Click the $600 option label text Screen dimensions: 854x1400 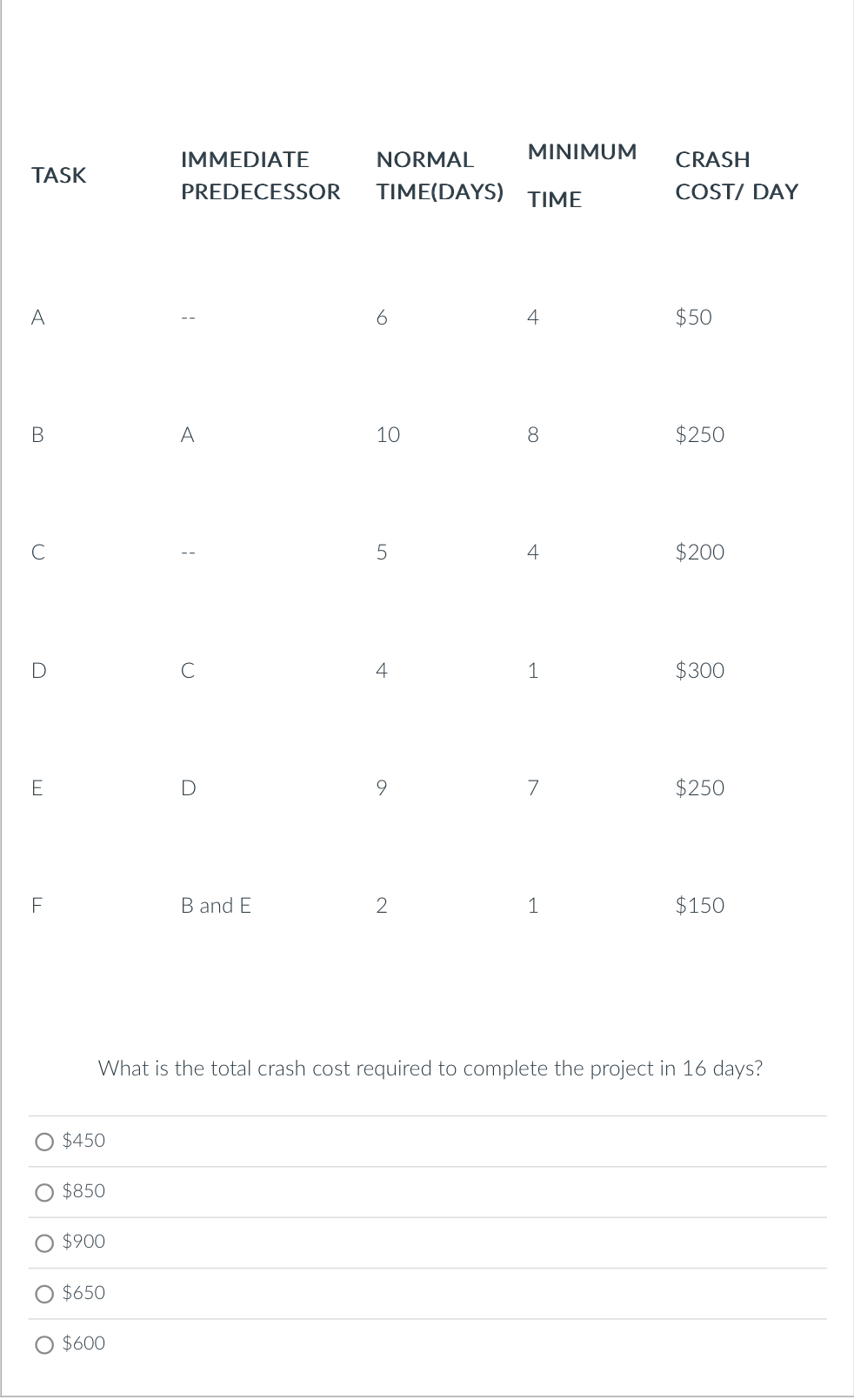click(x=83, y=1343)
